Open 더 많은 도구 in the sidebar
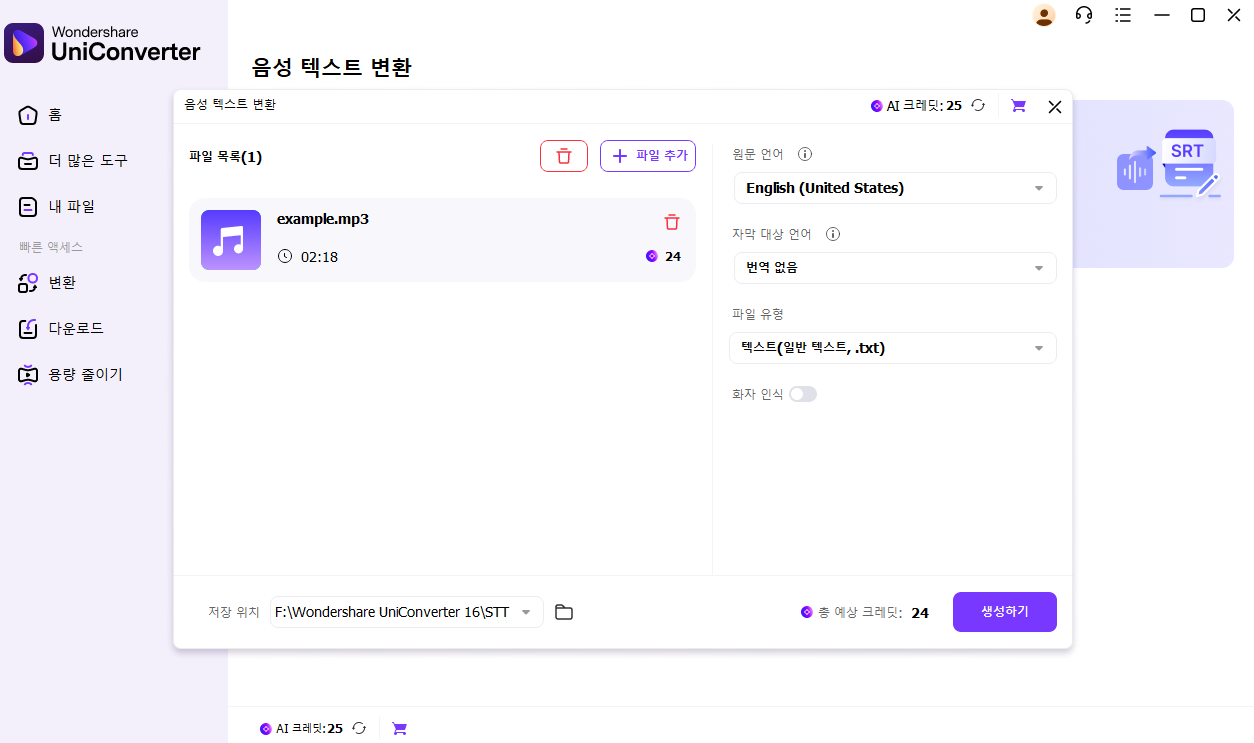Viewport: 1254px width, 743px height. (x=87, y=161)
